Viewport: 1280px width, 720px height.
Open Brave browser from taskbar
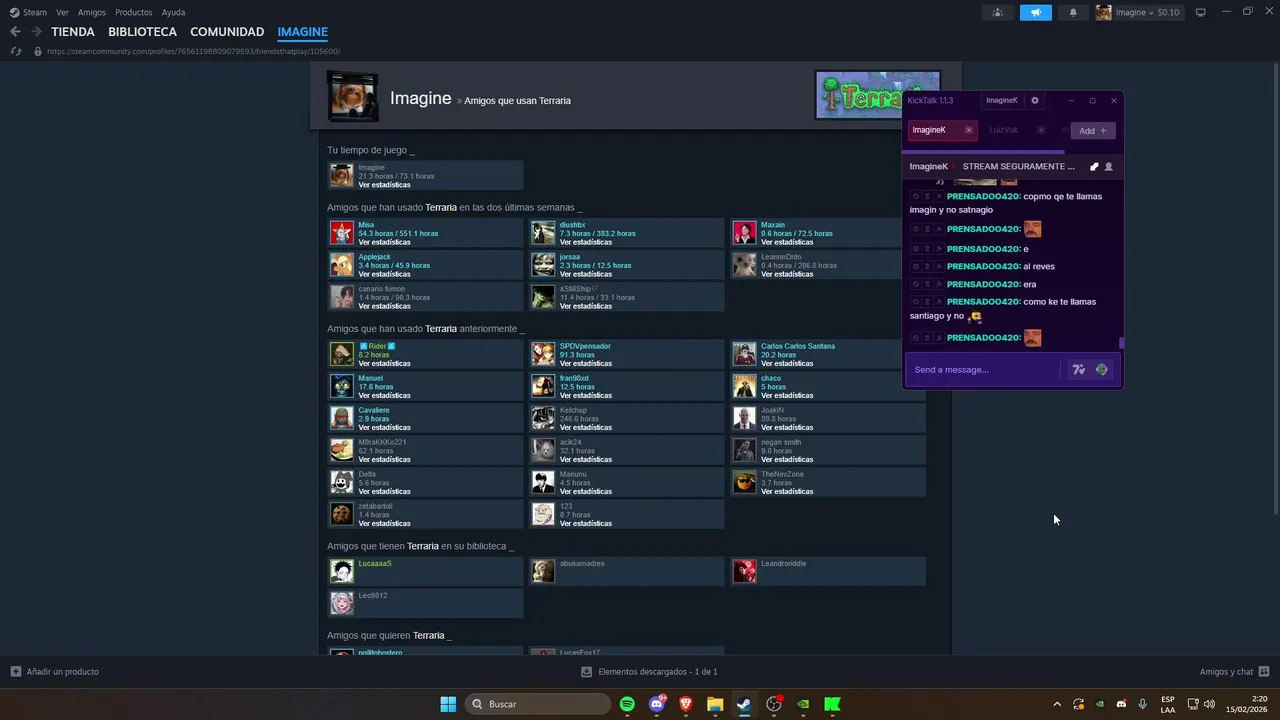[686, 704]
